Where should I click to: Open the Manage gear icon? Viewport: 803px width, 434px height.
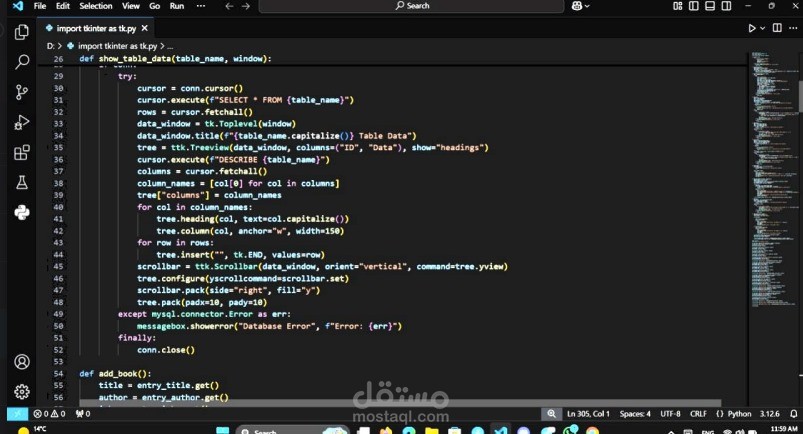pos(22,392)
